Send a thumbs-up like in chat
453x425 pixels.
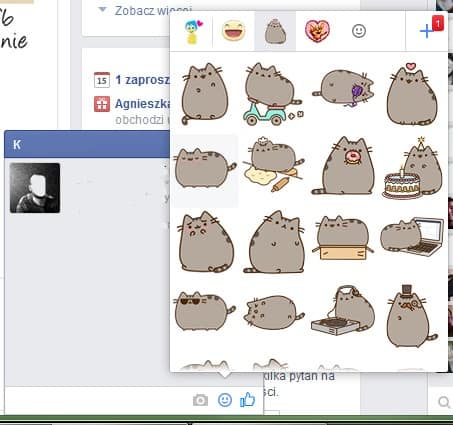[x=248, y=399]
